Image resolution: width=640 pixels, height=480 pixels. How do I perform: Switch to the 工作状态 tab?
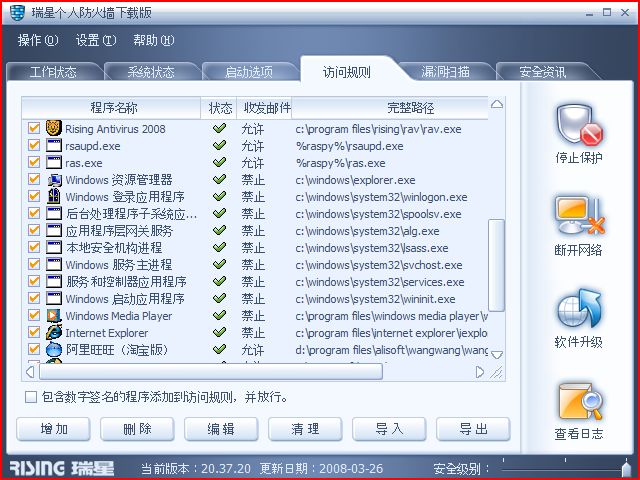click(x=53, y=72)
